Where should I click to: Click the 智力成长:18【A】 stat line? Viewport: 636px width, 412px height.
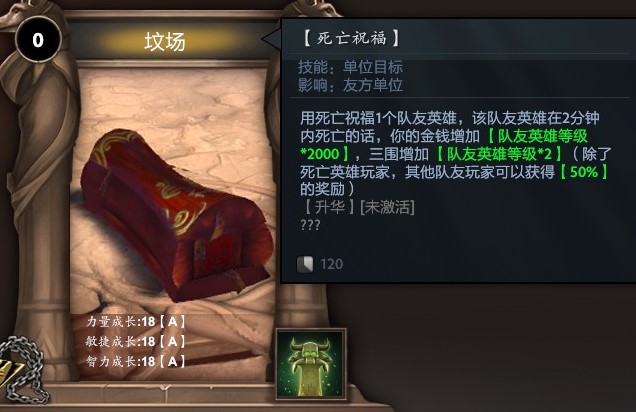(x=135, y=361)
